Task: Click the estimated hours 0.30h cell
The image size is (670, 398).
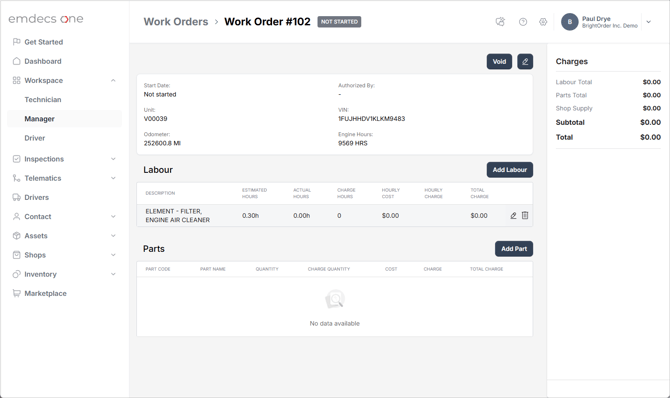Action: [x=250, y=216]
